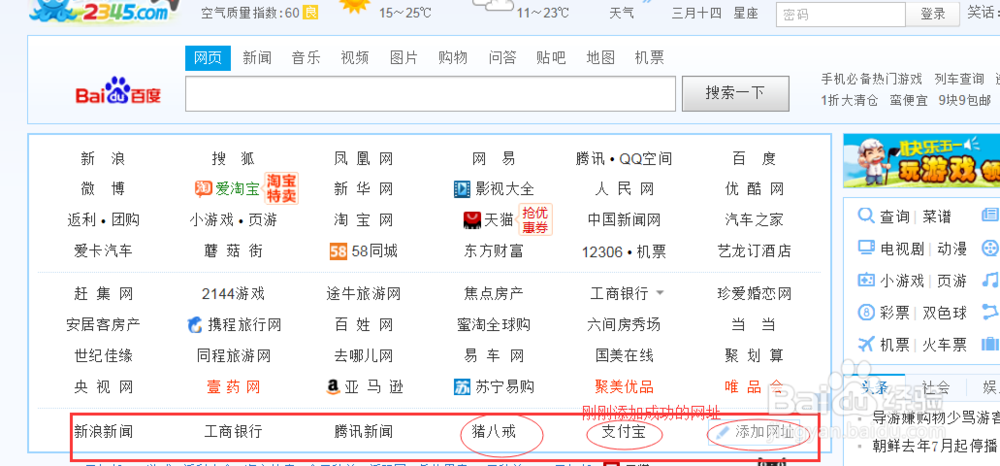This screenshot has height=466, width=1000.
Task: Open the 支付宝 custom link
Action: [x=624, y=432]
